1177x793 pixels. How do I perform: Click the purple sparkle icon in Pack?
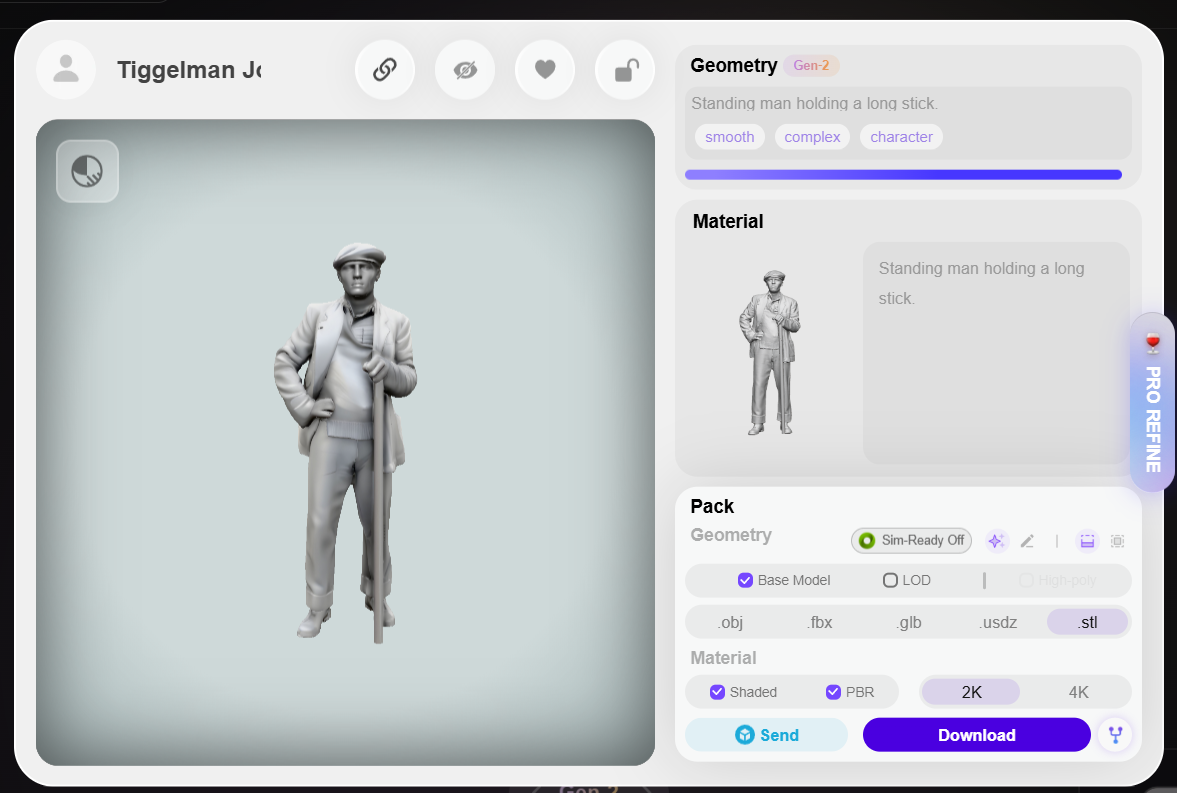pos(996,541)
